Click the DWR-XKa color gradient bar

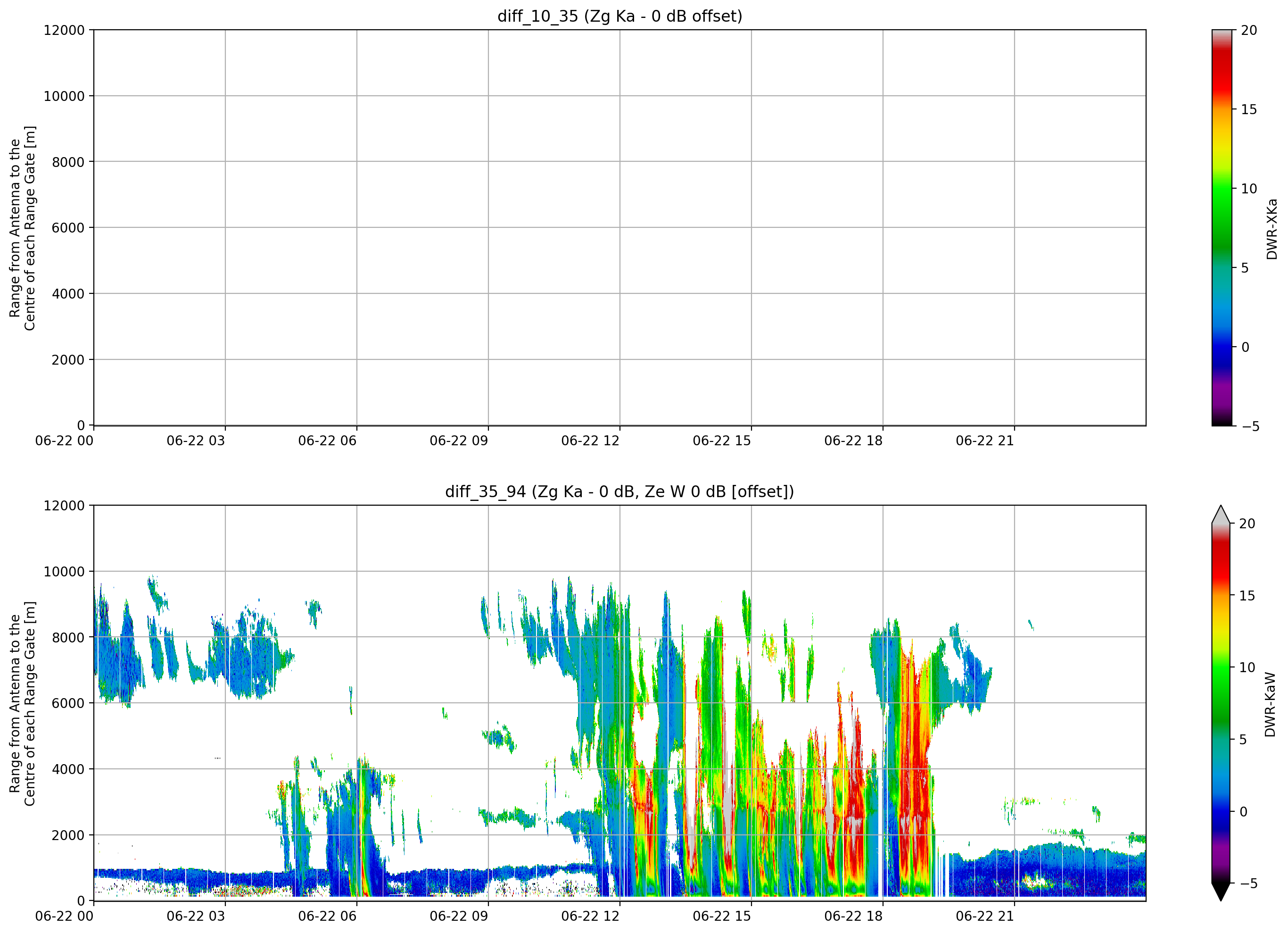(x=1222, y=228)
